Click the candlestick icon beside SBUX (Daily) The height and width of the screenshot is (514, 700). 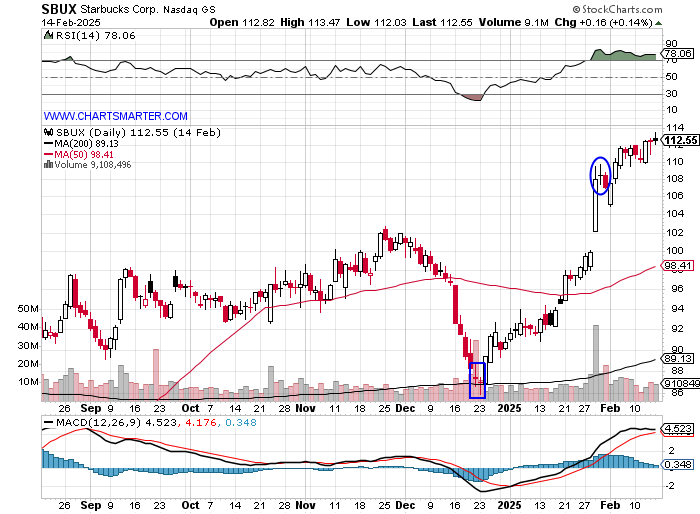pos(49,133)
